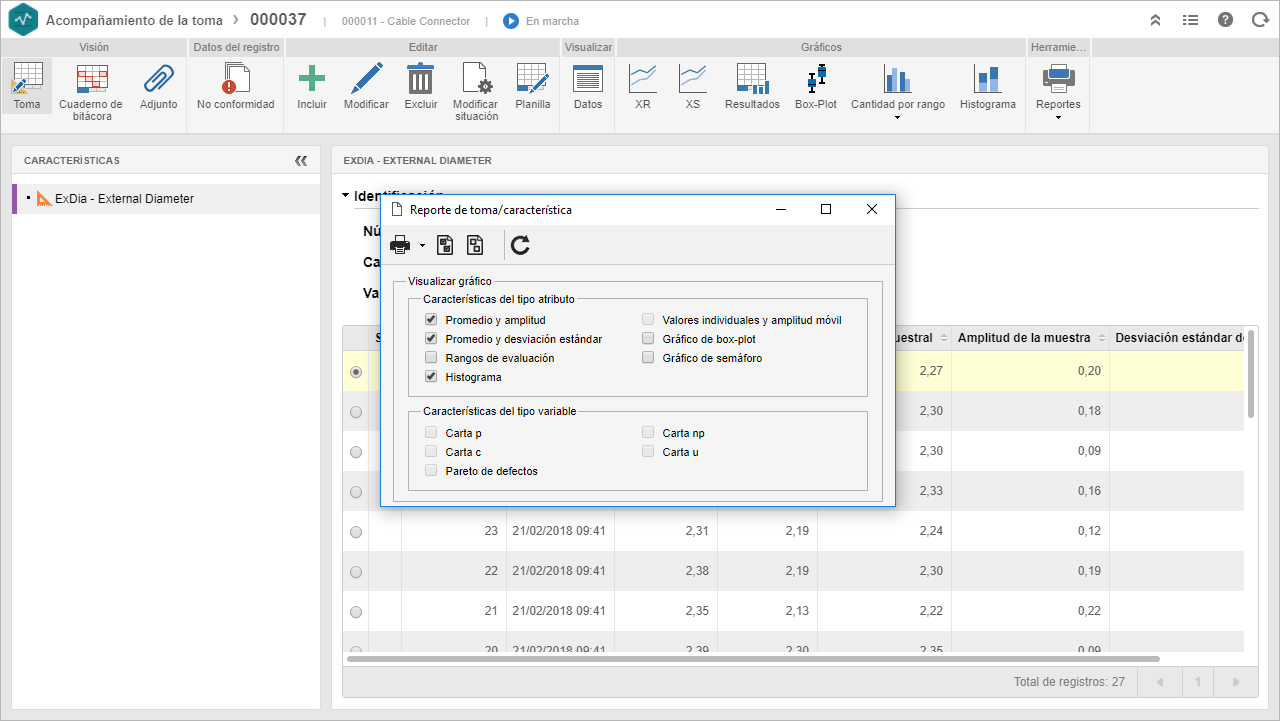Open the Box-Plot chart icon
This screenshot has height=721, width=1280.
tap(815, 79)
